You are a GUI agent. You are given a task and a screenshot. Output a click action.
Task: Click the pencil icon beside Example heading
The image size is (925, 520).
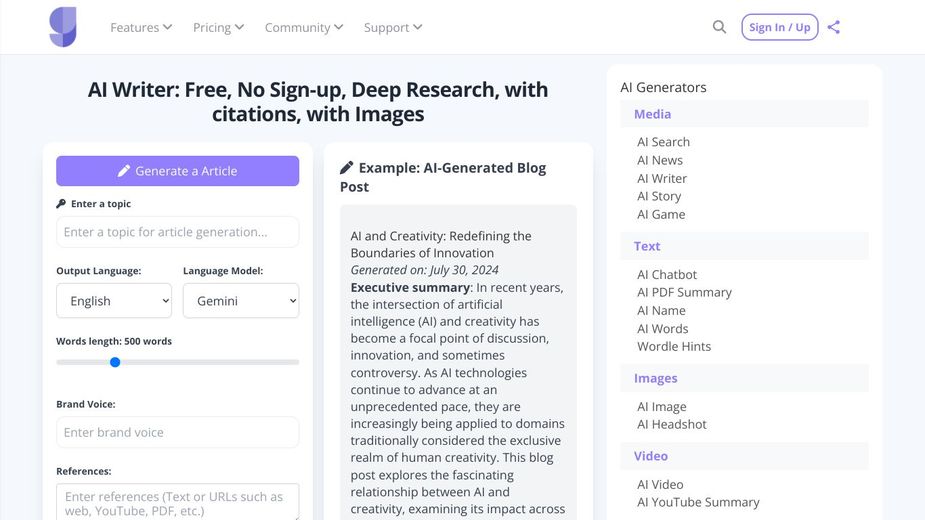point(347,168)
